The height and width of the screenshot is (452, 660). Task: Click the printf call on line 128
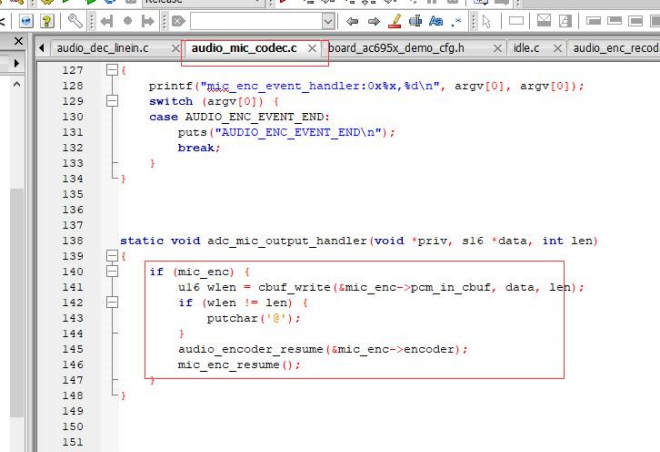point(366,86)
